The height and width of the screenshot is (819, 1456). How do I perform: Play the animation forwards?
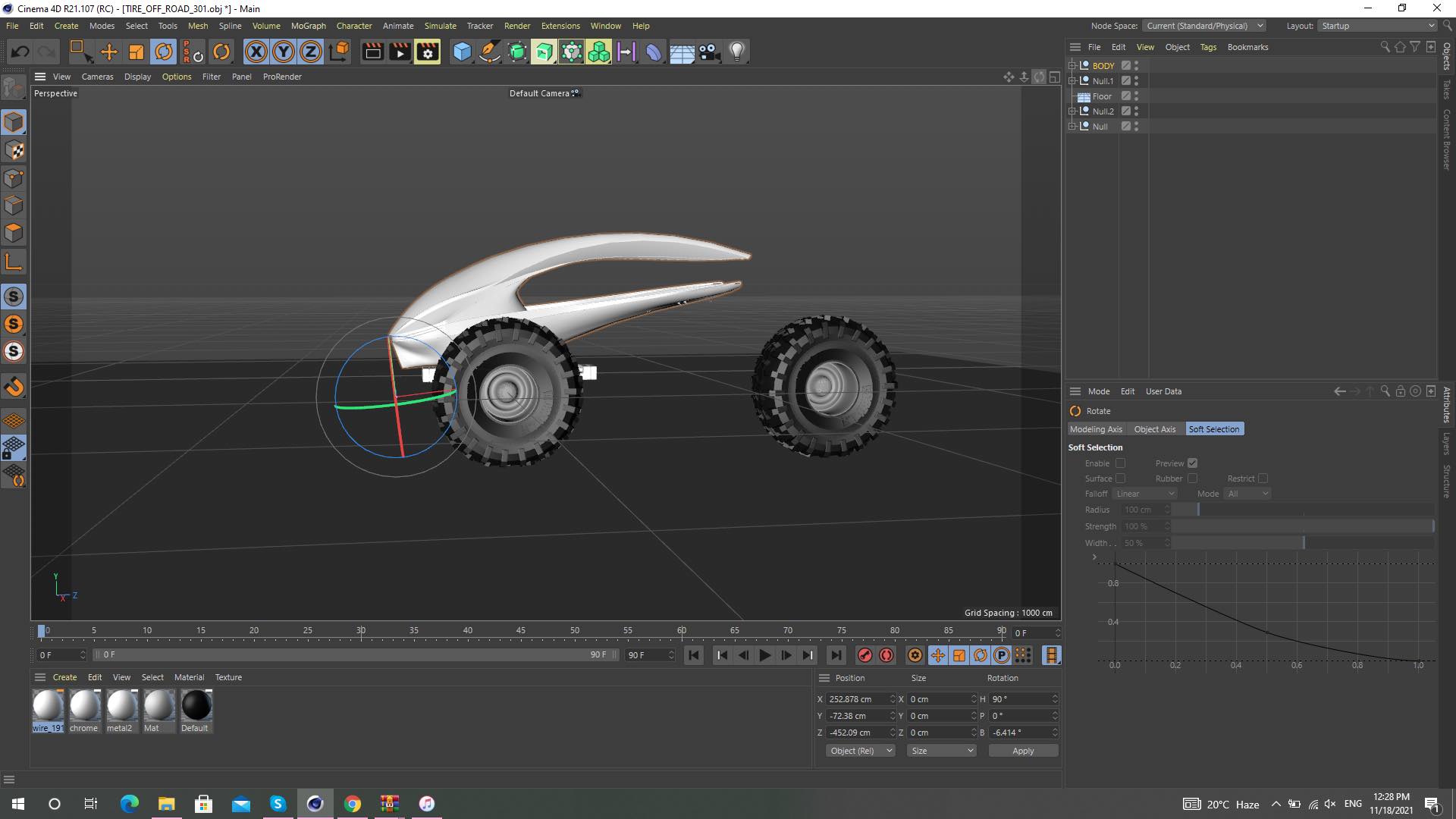point(764,655)
